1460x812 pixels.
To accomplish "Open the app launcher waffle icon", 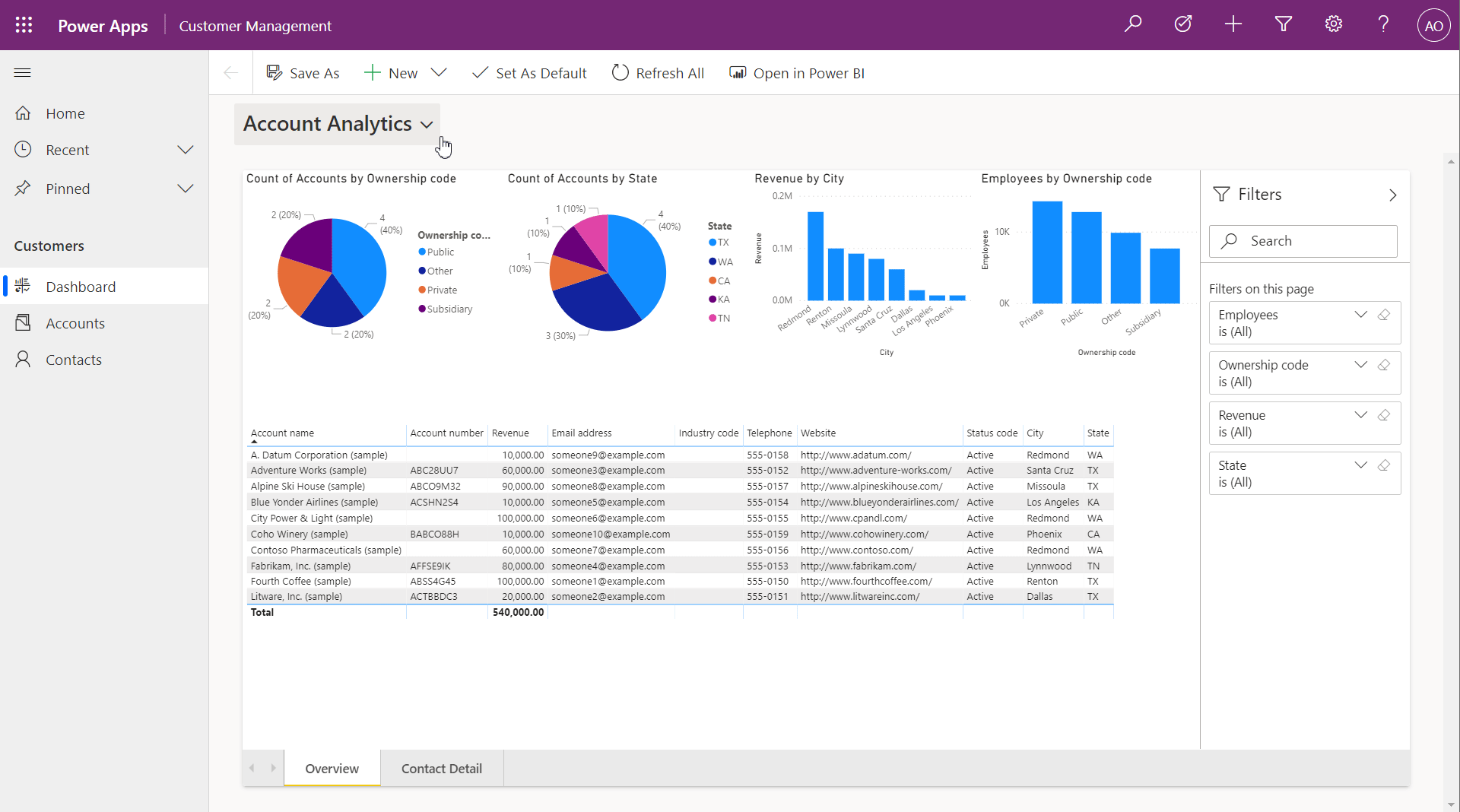I will pos(24,25).
